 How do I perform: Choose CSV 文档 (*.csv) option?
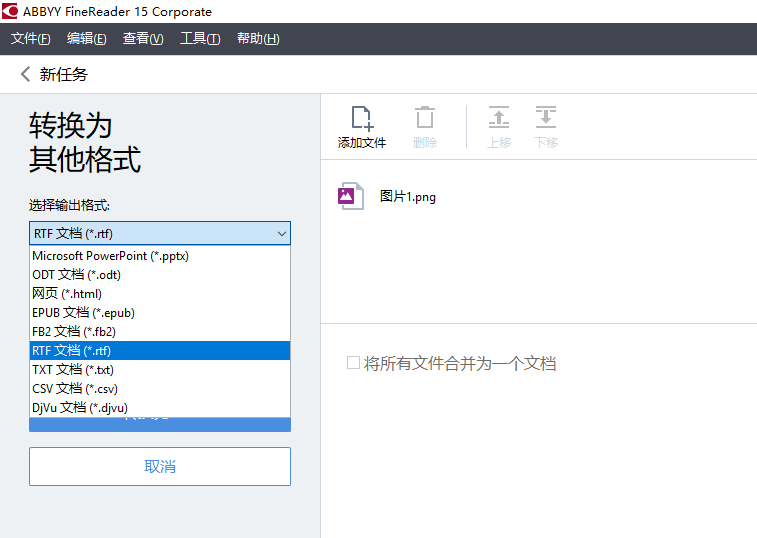160,388
